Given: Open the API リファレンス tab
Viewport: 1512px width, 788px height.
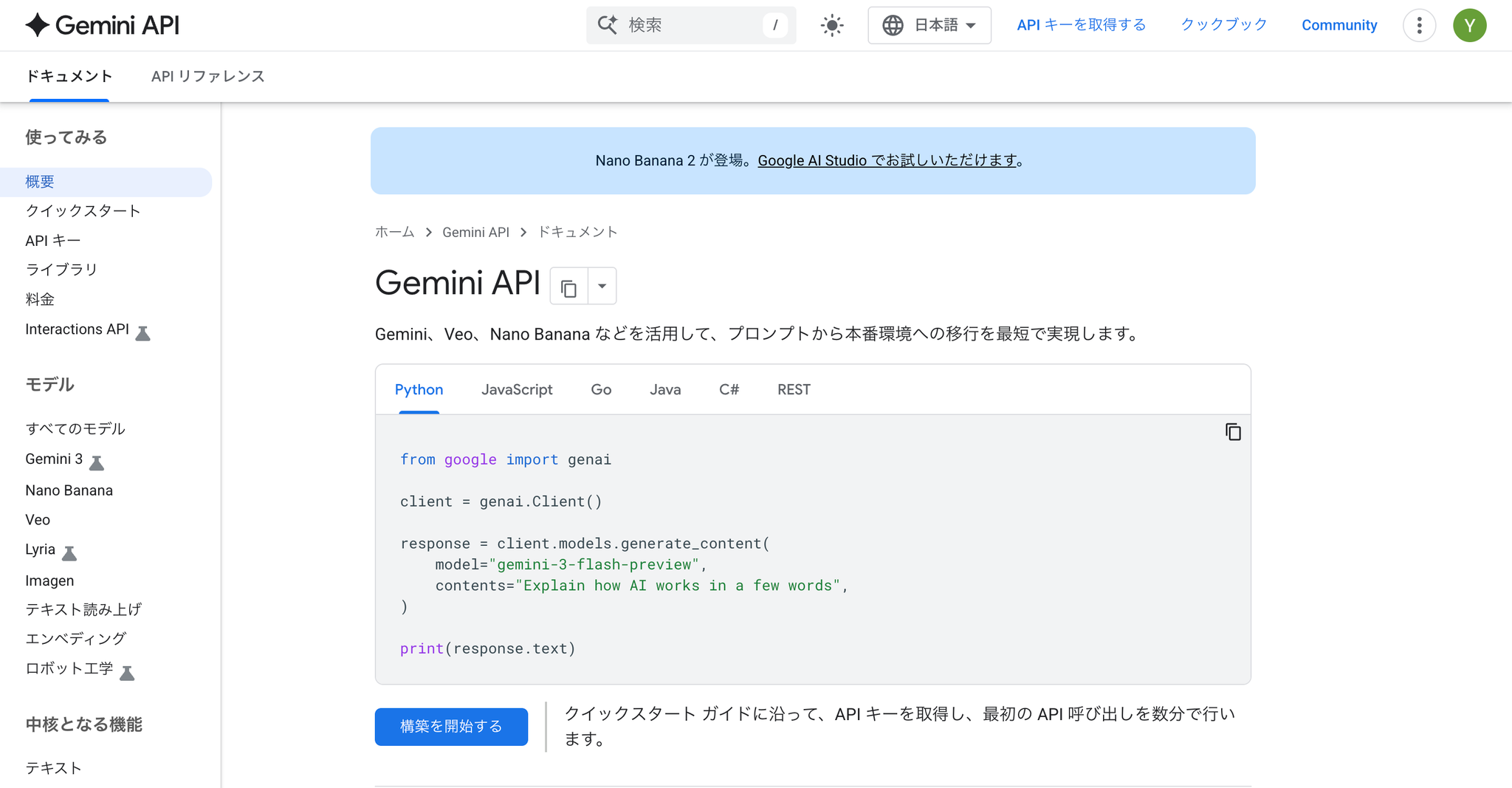Looking at the screenshot, I should [207, 77].
